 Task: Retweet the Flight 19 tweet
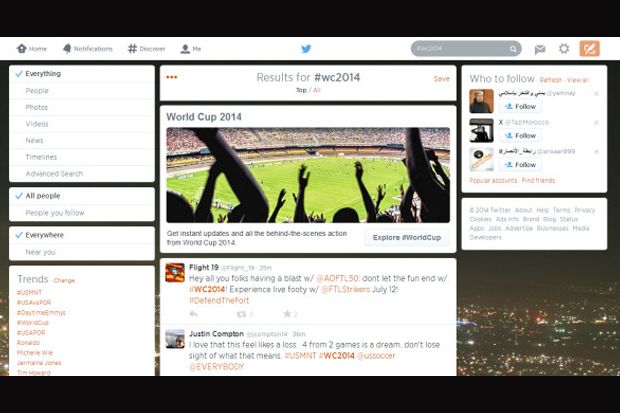click(x=241, y=314)
